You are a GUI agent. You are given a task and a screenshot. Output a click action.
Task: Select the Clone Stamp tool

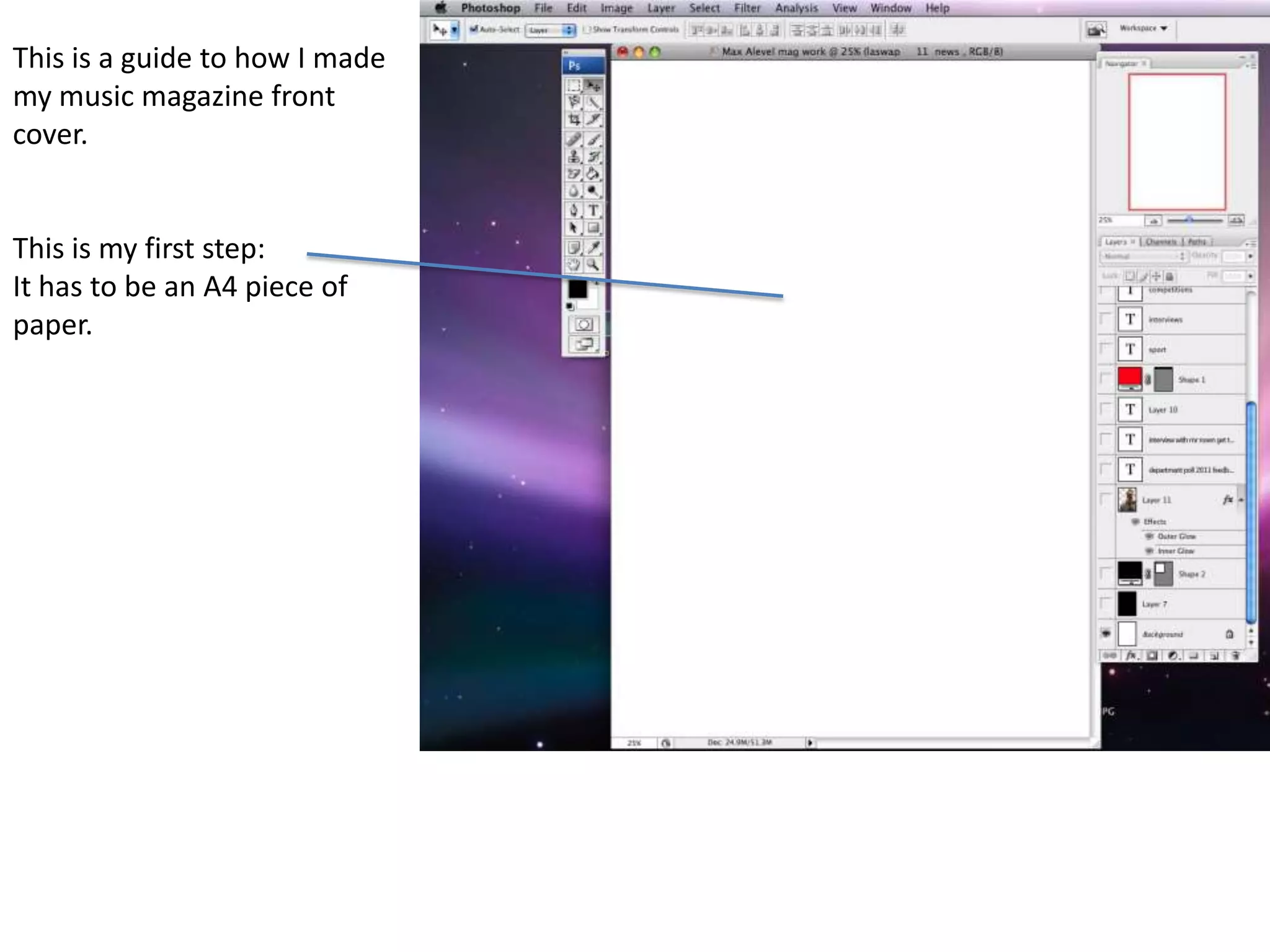[x=574, y=157]
